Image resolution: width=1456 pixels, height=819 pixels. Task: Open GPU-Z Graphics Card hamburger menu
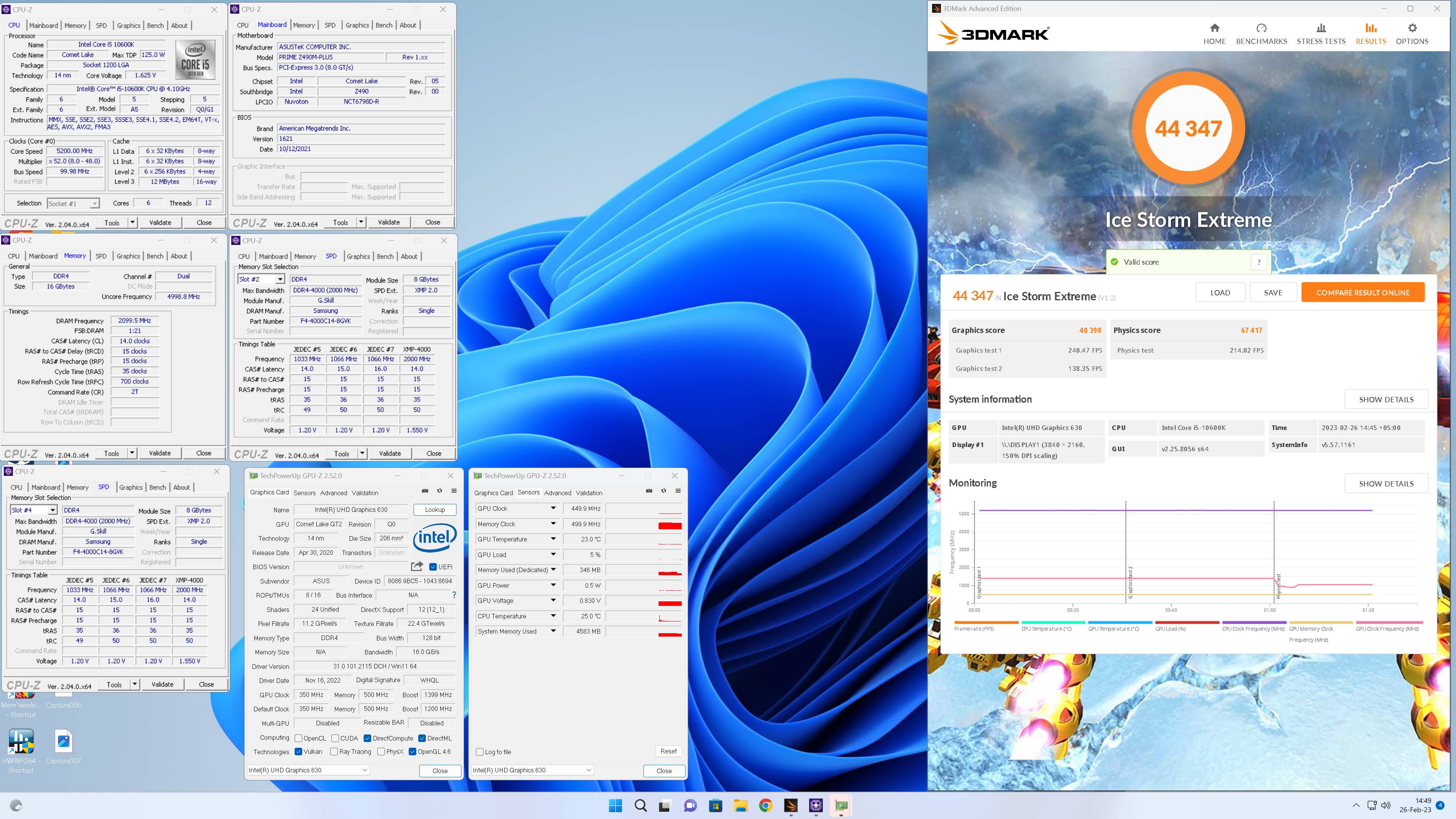click(454, 491)
